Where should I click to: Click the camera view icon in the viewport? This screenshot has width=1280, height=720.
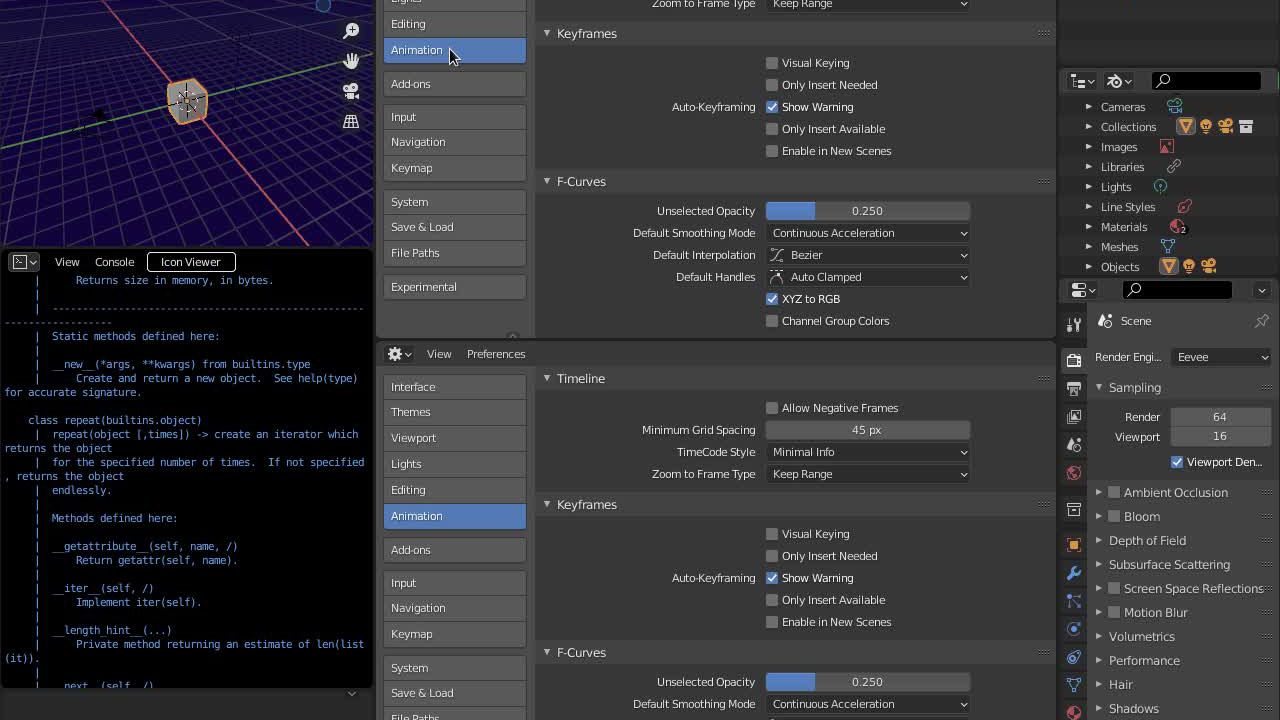(x=350, y=91)
